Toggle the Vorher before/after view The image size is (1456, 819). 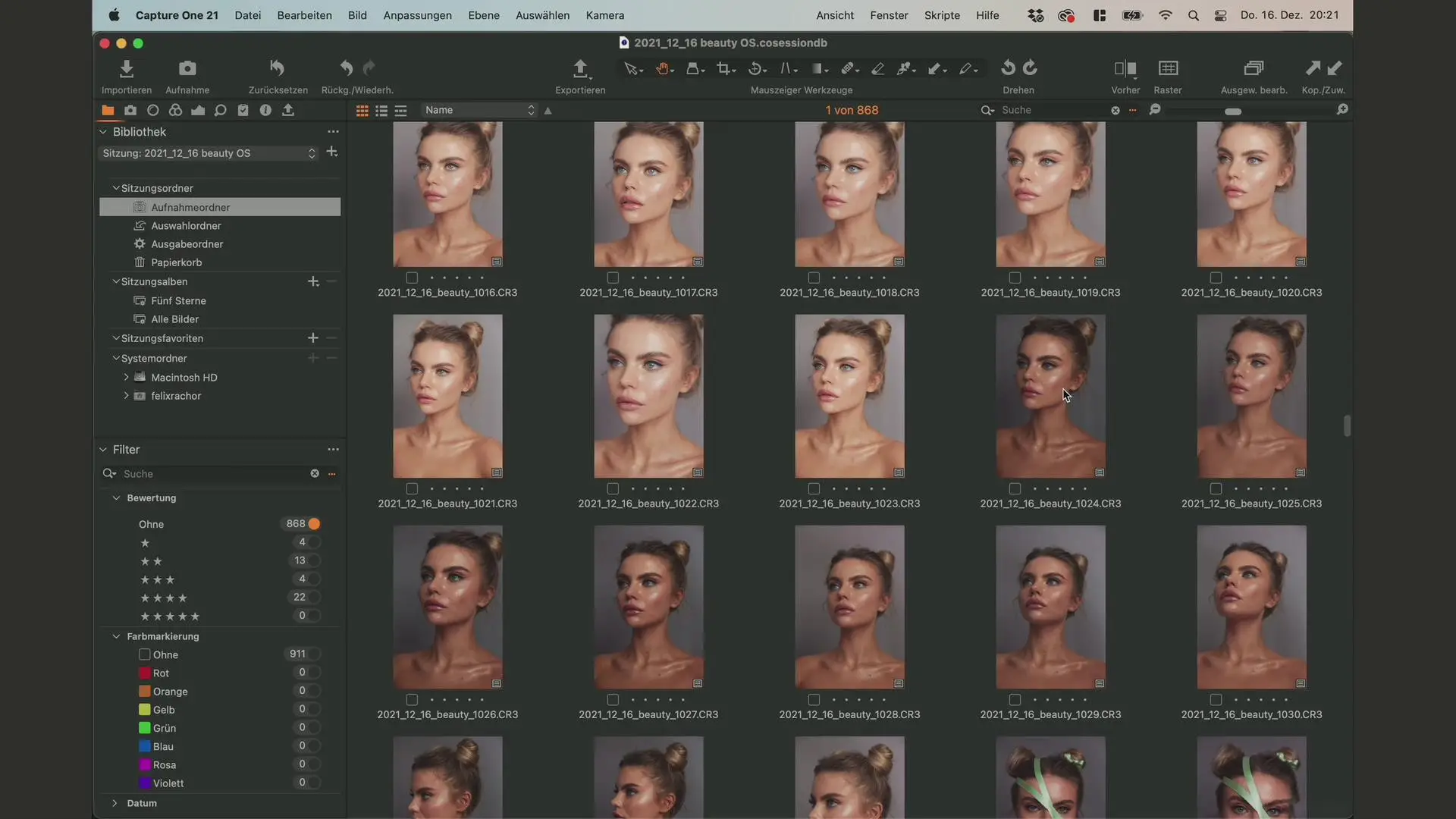[1125, 68]
